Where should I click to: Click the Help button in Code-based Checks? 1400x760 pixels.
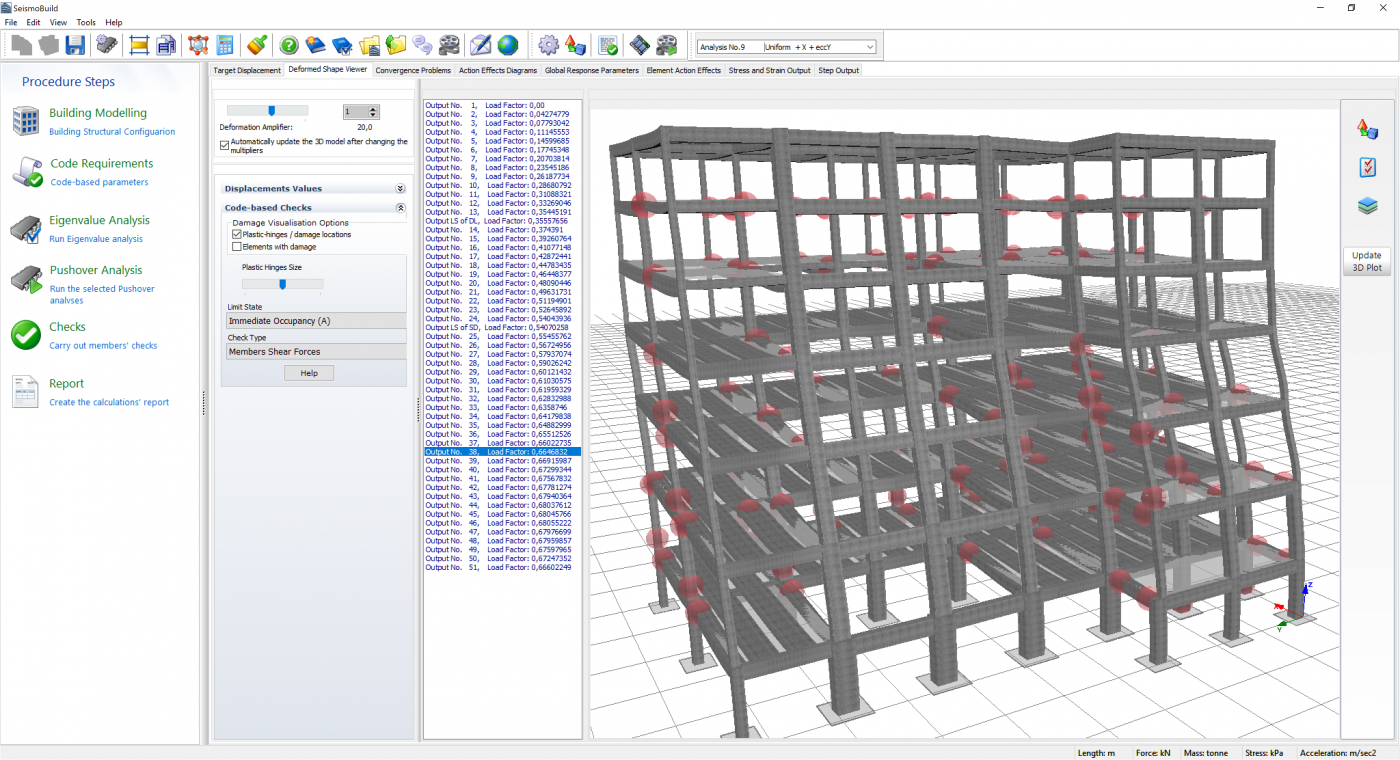pos(309,373)
